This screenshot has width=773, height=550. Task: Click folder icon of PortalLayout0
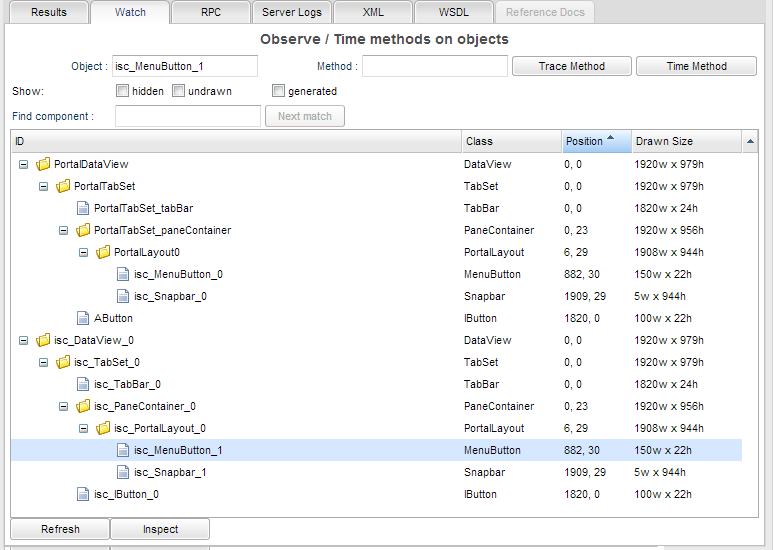[x=103, y=252]
